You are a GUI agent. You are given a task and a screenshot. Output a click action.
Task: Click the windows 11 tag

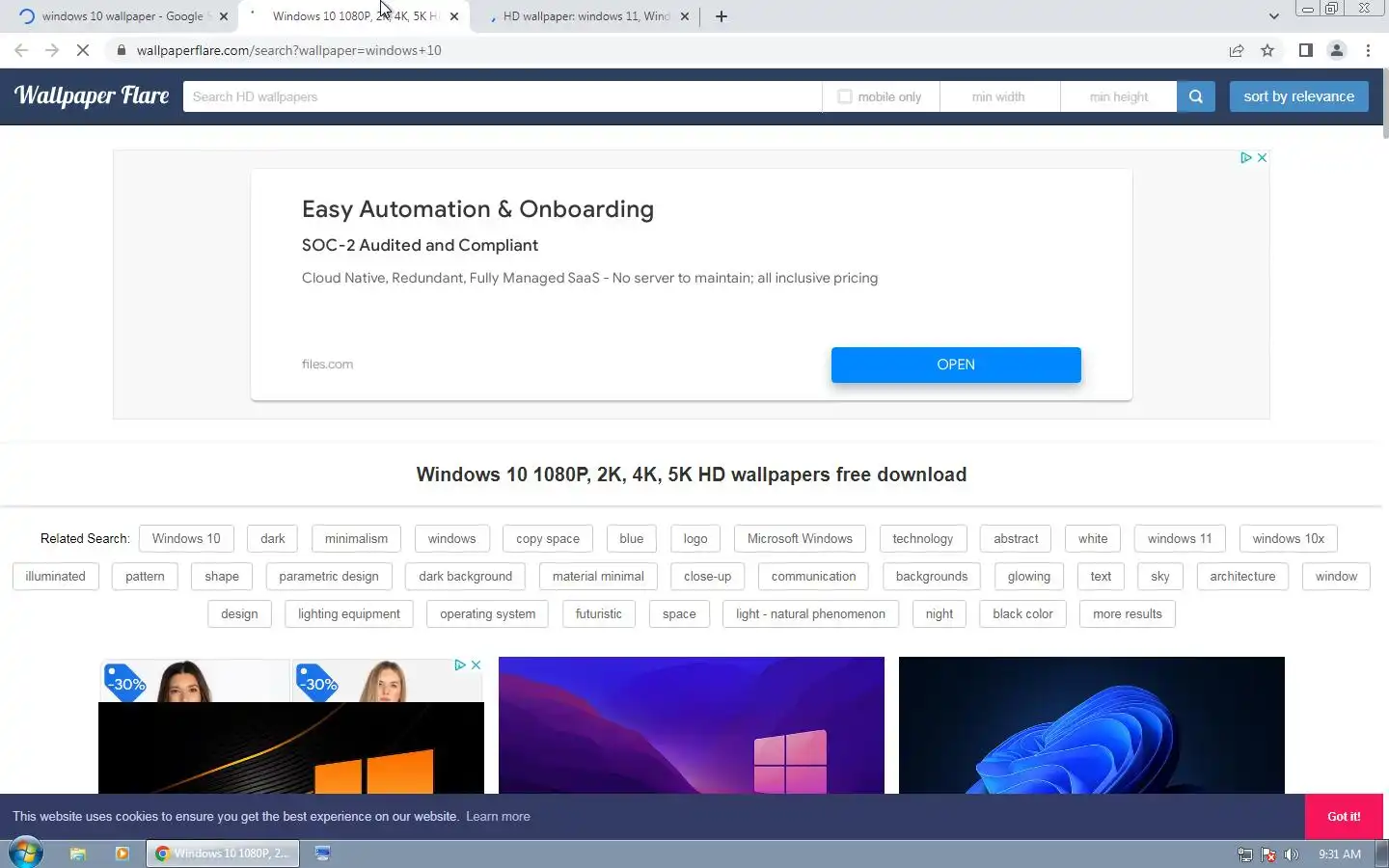tap(1180, 538)
